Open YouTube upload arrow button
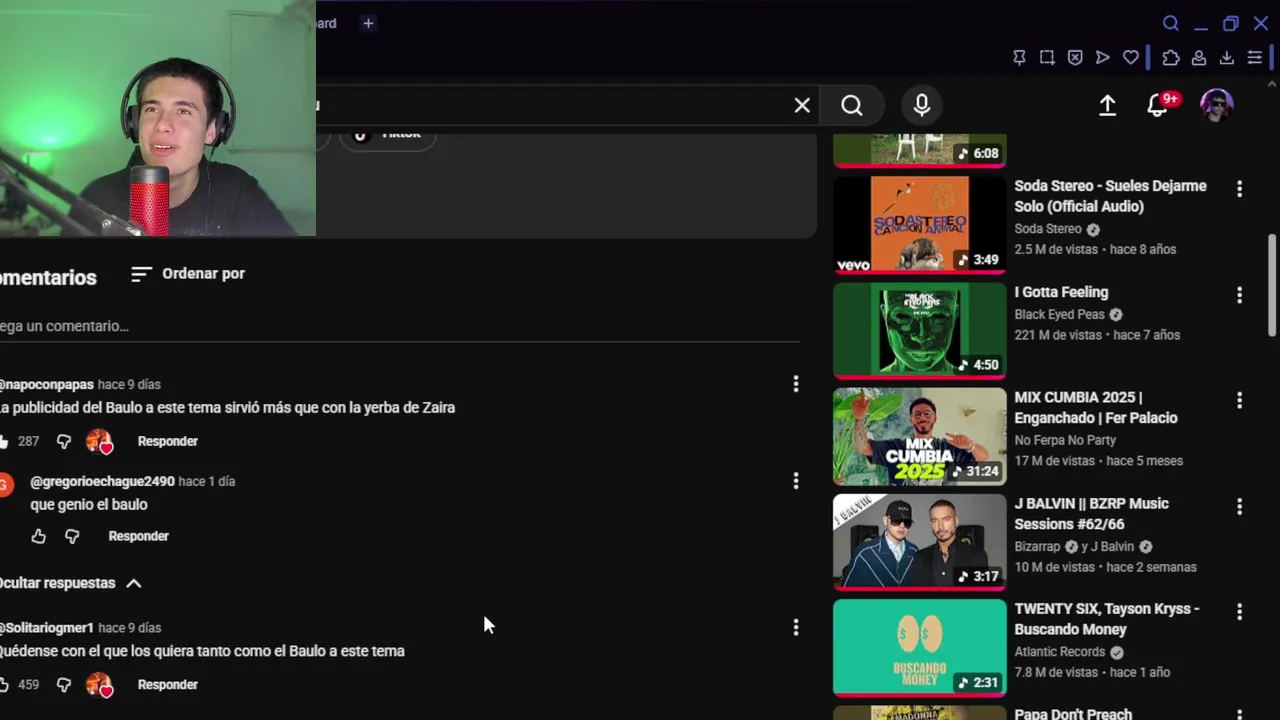The width and height of the screenshot is (1280, 720). 1107,105
